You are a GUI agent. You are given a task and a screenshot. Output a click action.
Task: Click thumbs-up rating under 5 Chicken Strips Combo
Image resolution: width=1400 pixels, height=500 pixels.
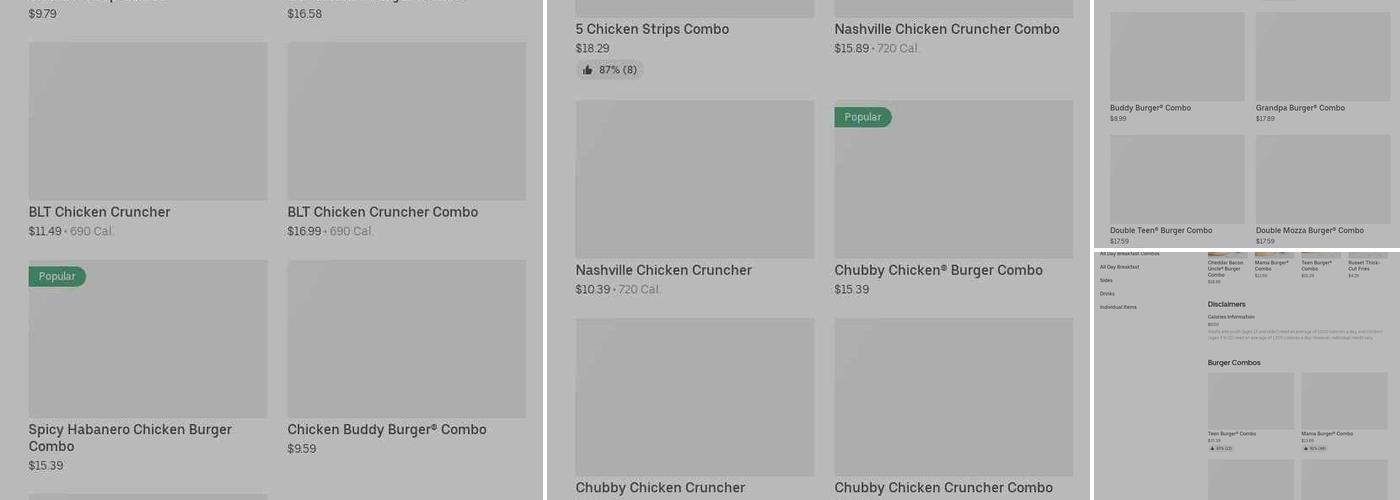click(x=610, y=70)
